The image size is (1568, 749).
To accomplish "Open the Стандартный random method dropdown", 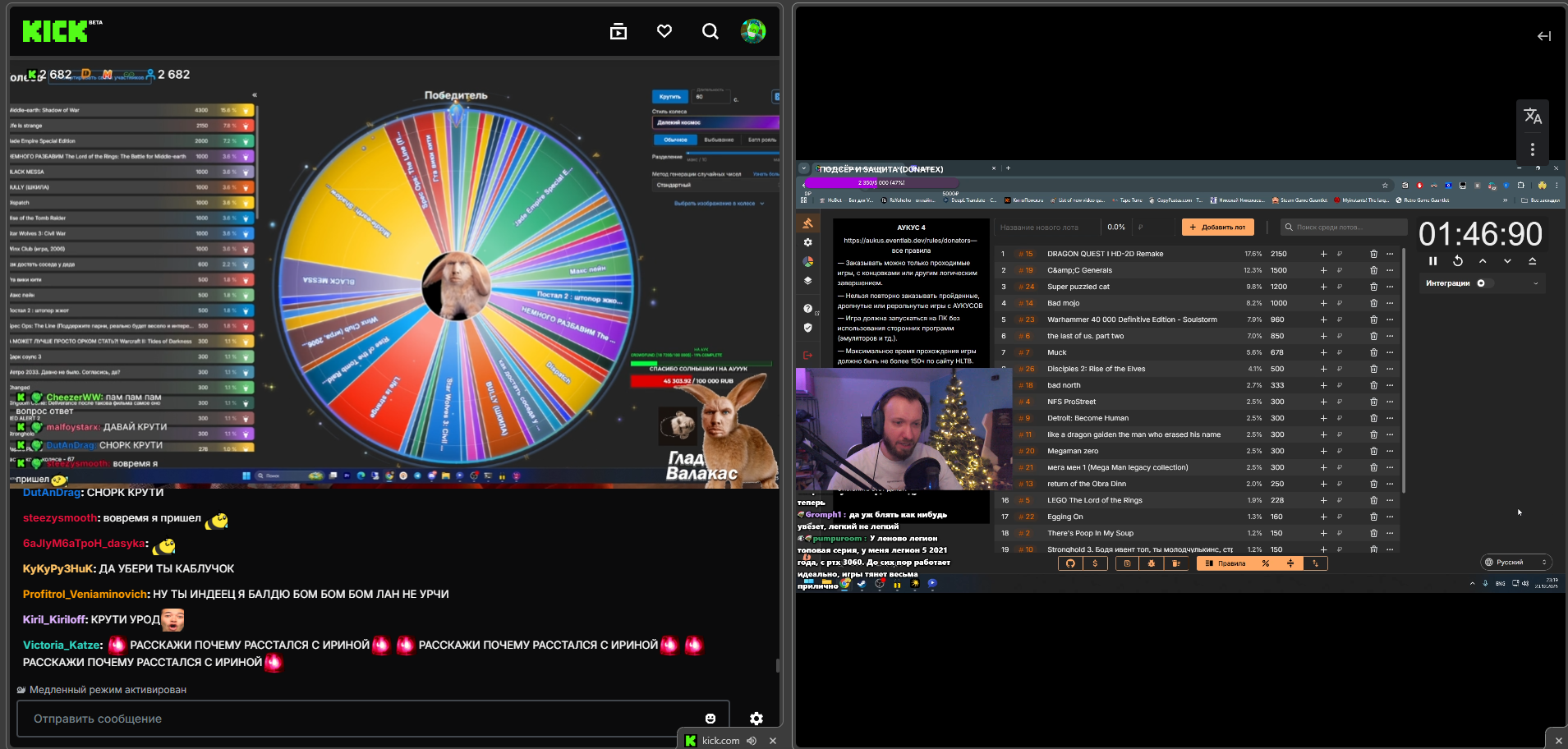I will pyautogui.click(x=715, y=186).
